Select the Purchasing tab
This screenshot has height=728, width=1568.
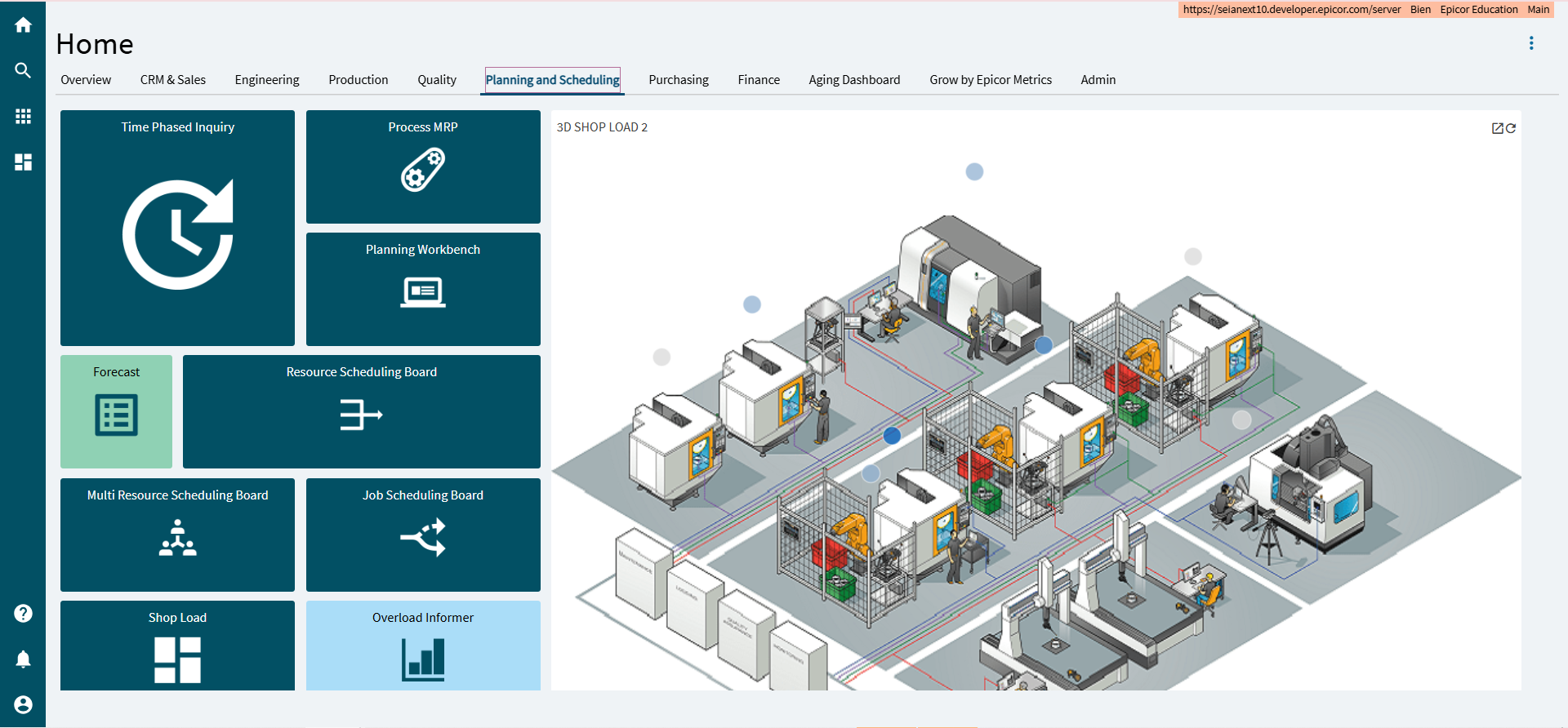(678, 80)
